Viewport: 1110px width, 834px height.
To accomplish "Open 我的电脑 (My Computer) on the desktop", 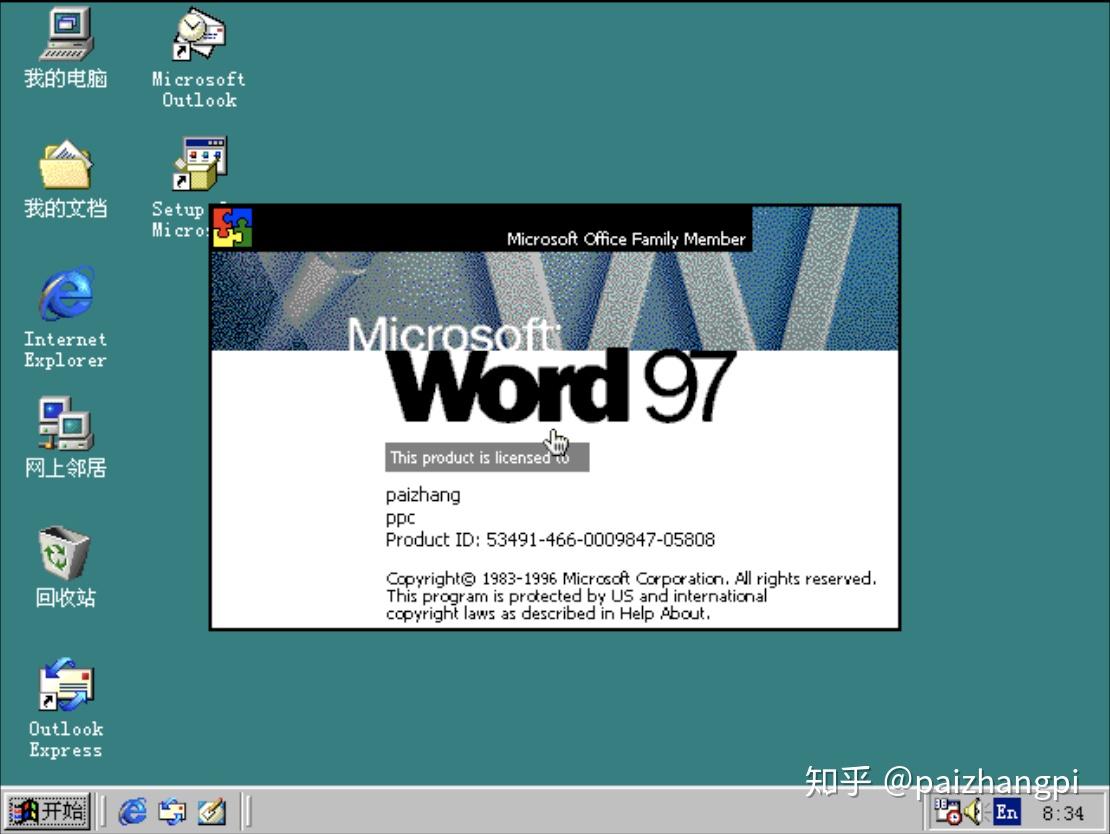I will [x=63, y=38].
